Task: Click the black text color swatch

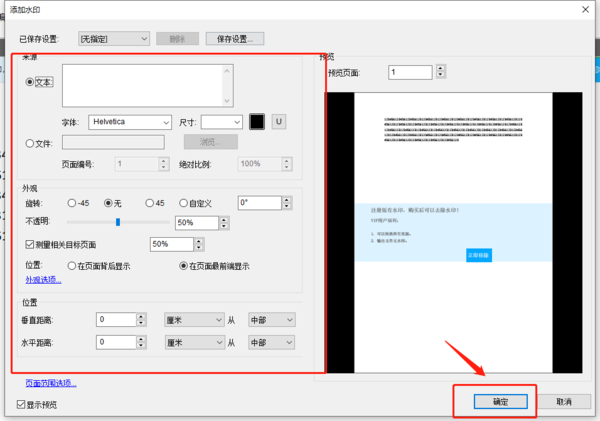Action: pos(258,121)
